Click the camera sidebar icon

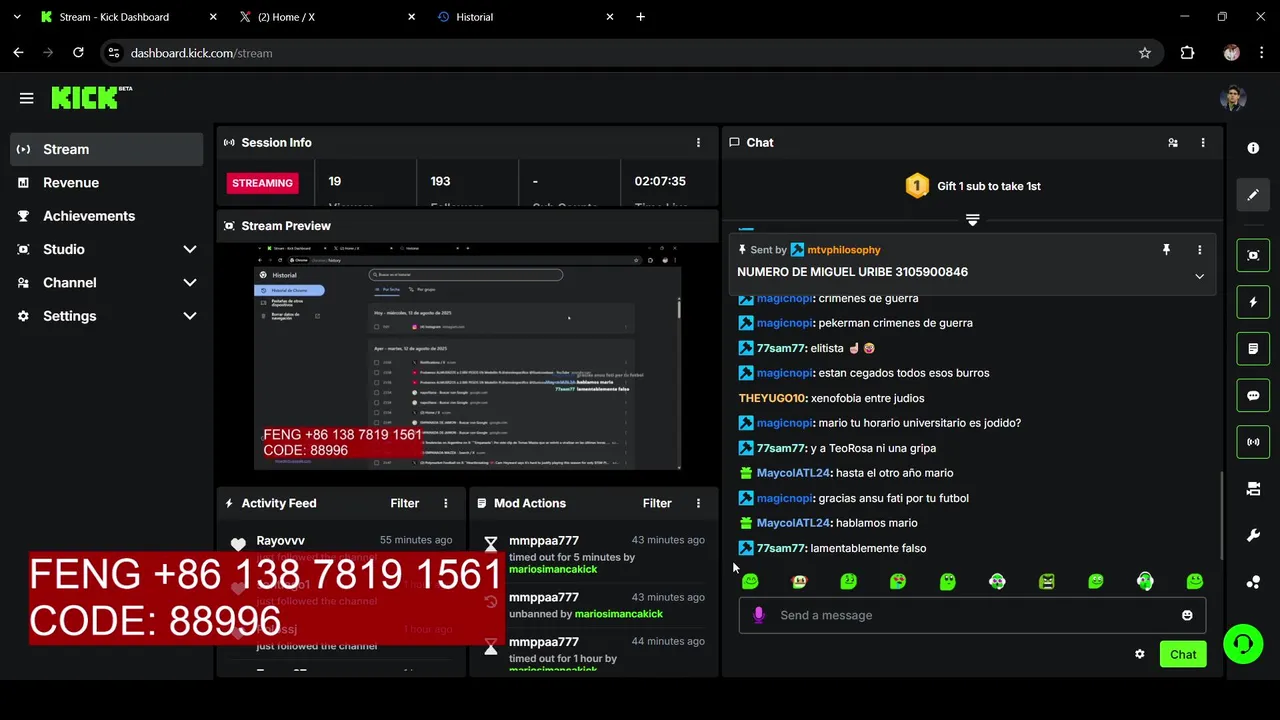1253,489
